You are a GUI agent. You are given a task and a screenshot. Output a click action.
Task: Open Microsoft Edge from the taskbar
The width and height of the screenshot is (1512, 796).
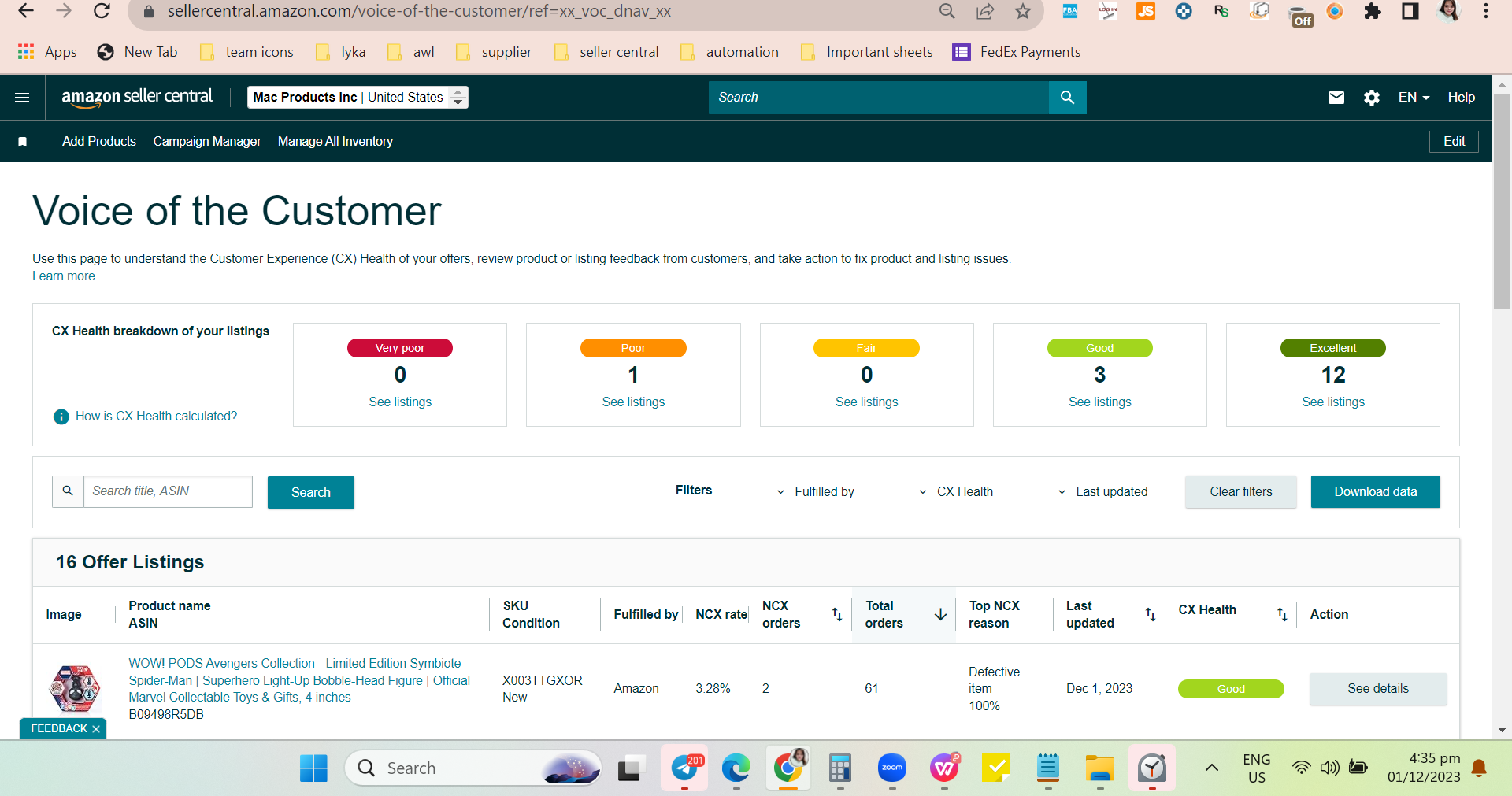tap(736, 768)
